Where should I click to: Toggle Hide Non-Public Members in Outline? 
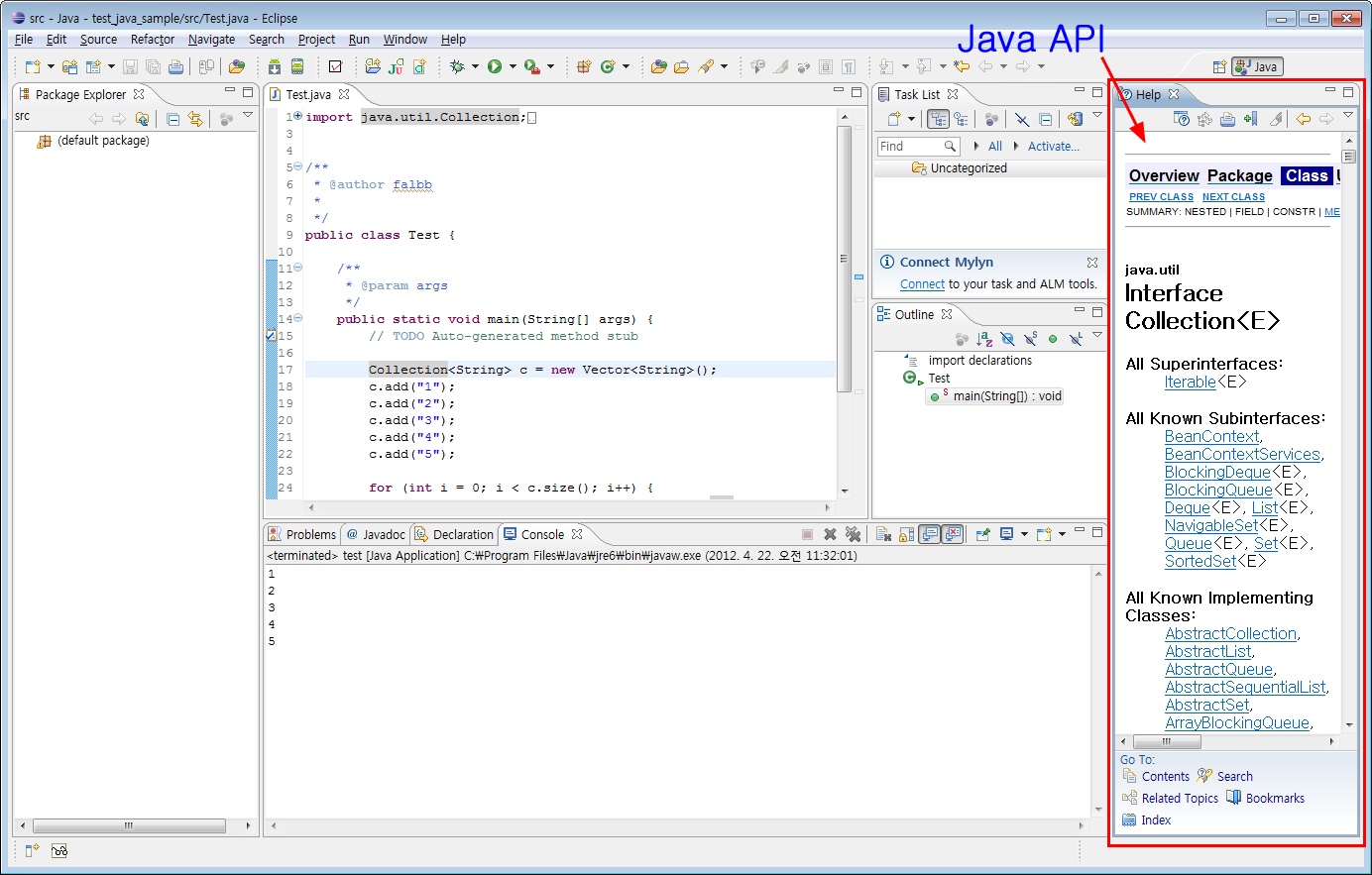(1053, 339)
